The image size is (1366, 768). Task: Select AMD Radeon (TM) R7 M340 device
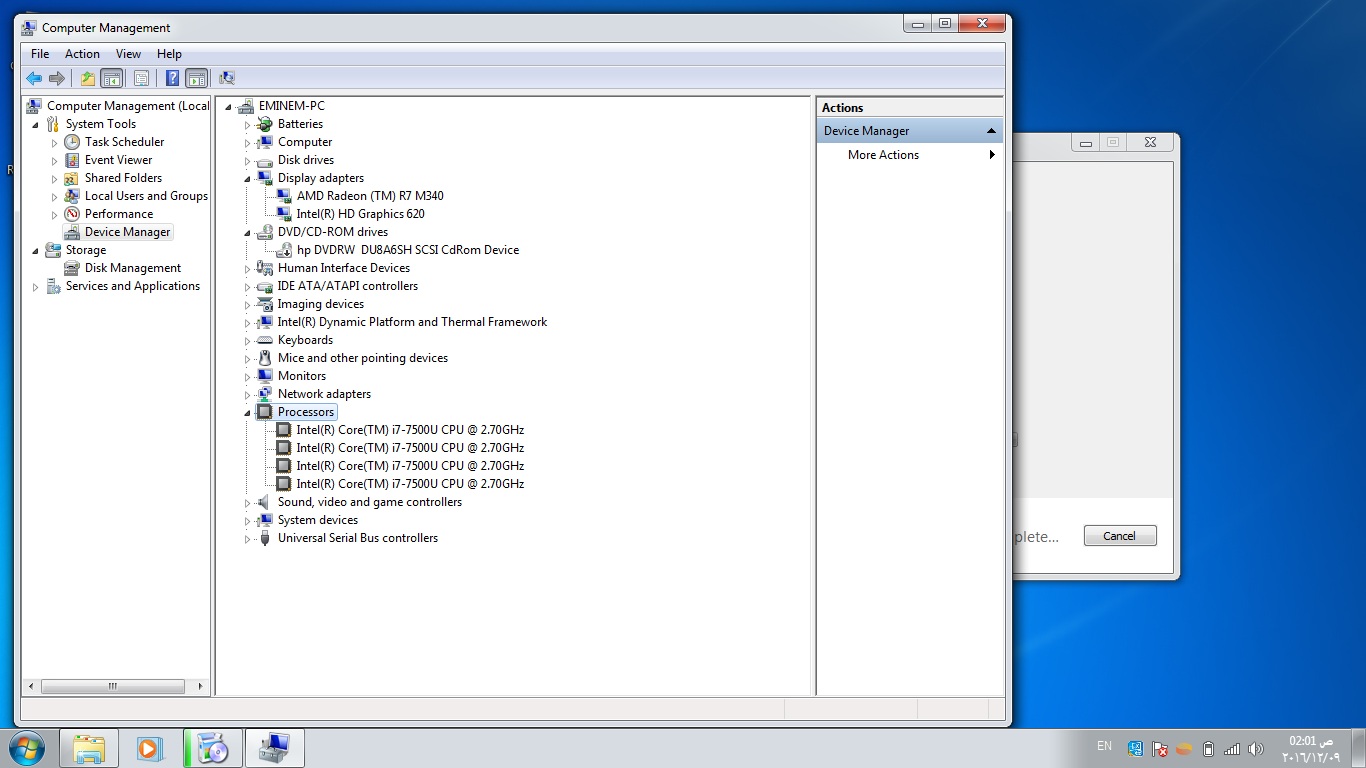click(x=369, y=196)
